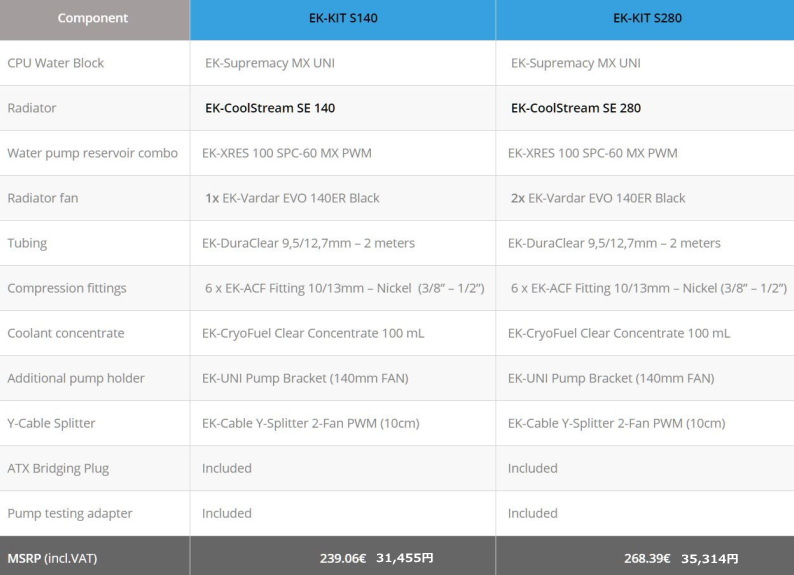
Task: Click the Component column header
Action: point(93,18)
